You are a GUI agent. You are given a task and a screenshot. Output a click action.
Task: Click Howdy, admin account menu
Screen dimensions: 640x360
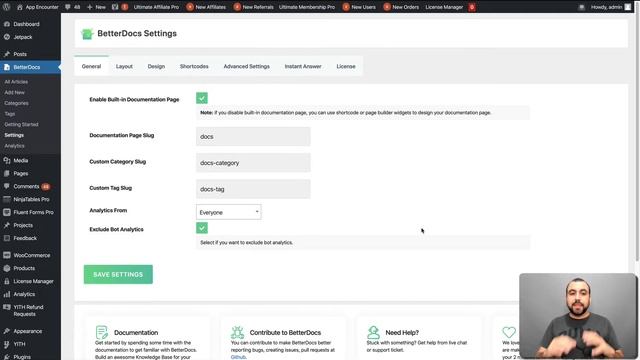pos(611,7)
